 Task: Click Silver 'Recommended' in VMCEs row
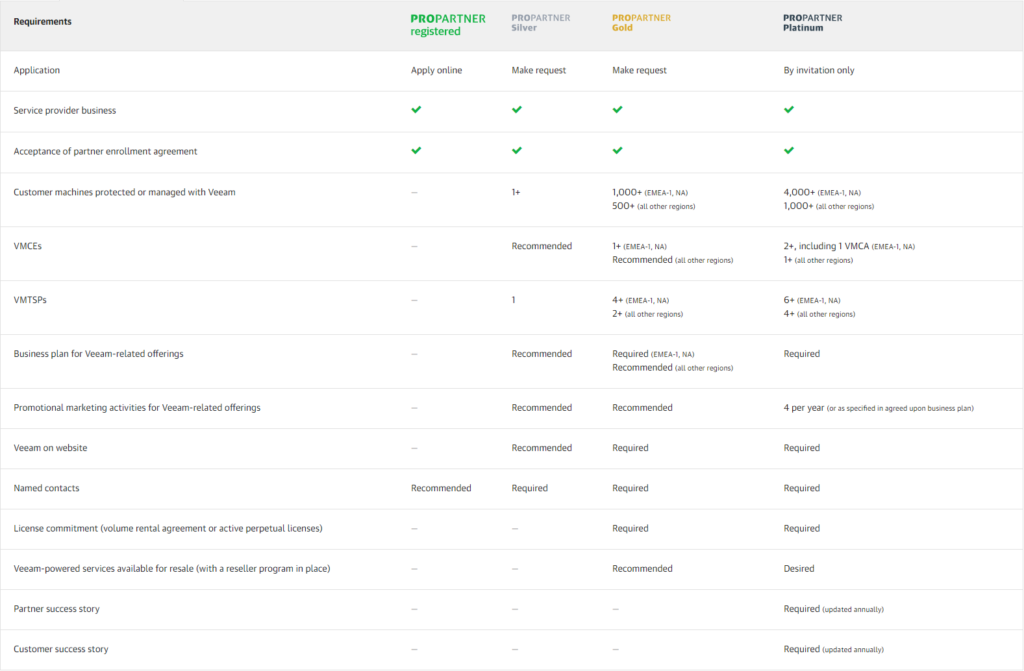click(541, 246)
